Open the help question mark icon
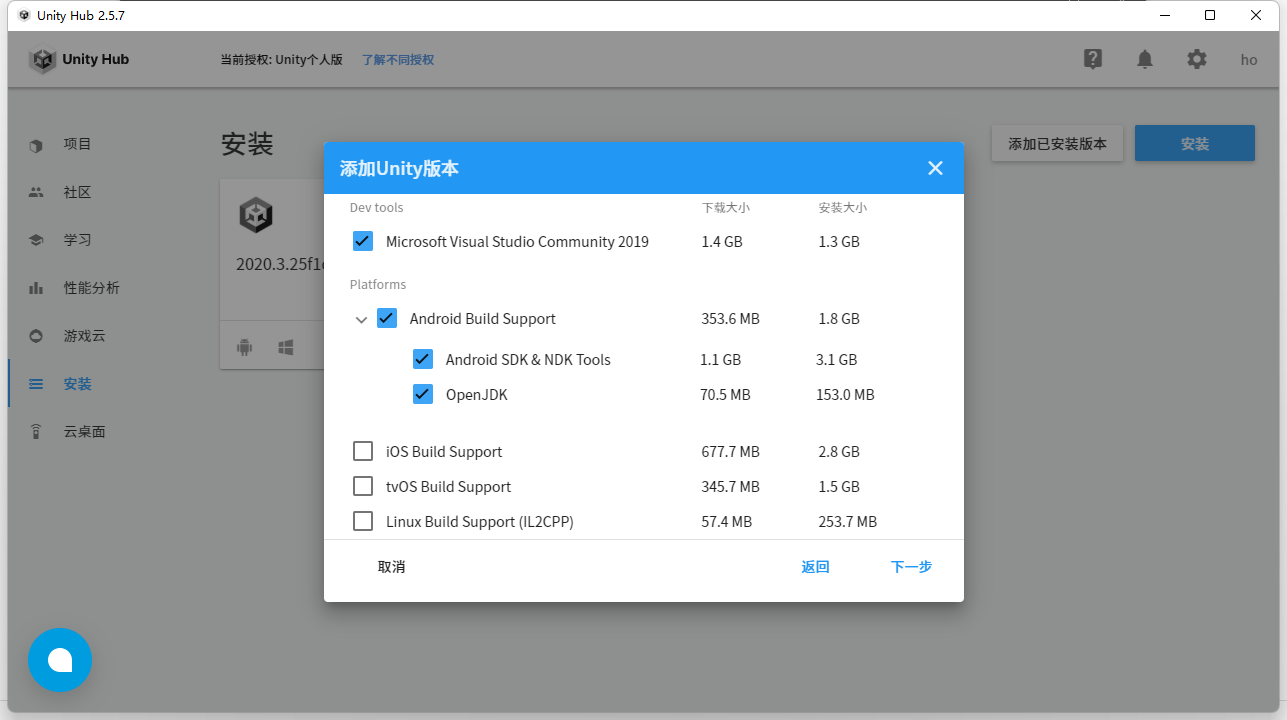The height and width of the screenshot is (720, 1287). 1093,59
